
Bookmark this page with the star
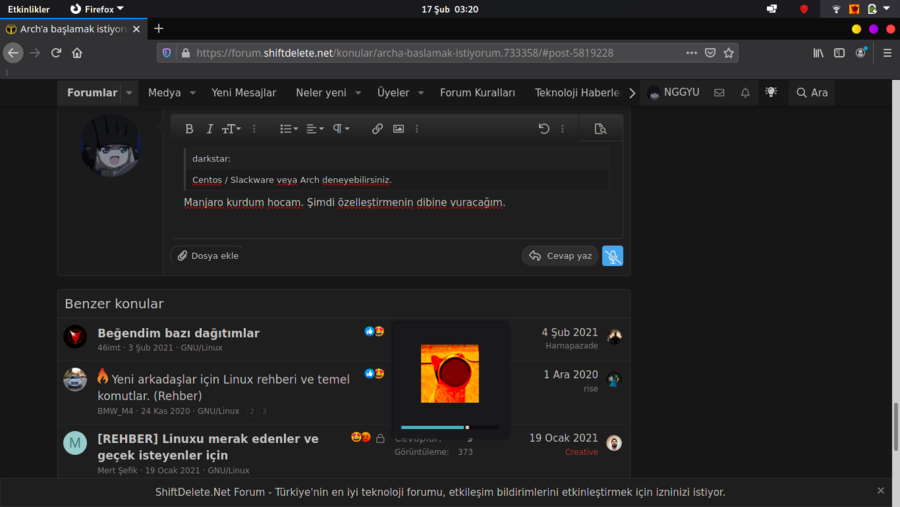728,53
